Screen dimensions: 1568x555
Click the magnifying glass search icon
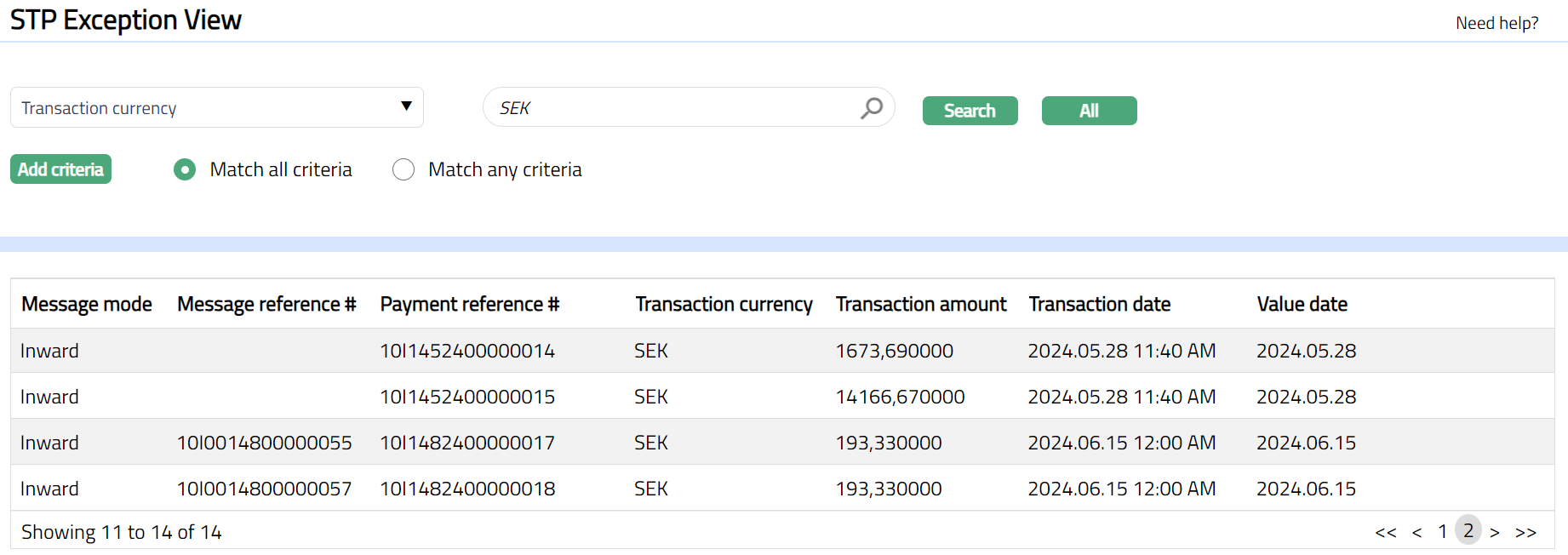[871, 108]
